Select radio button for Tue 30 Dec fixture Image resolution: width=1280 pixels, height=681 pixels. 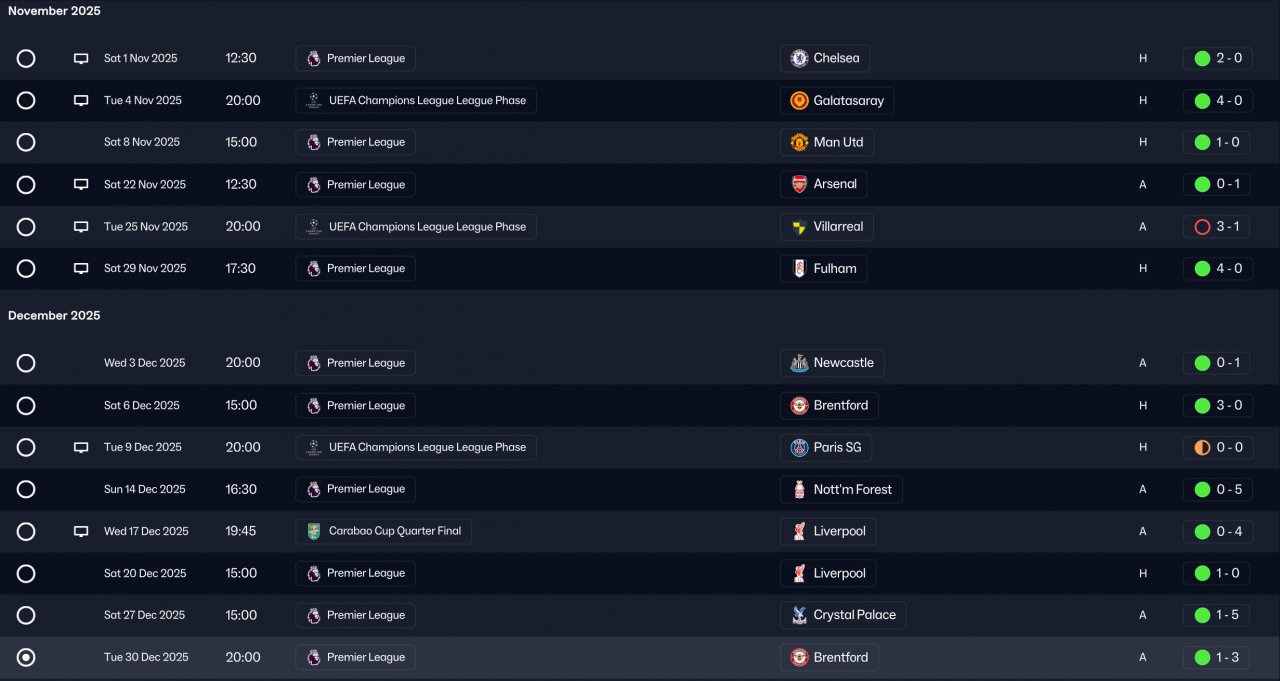pos(26,658)
